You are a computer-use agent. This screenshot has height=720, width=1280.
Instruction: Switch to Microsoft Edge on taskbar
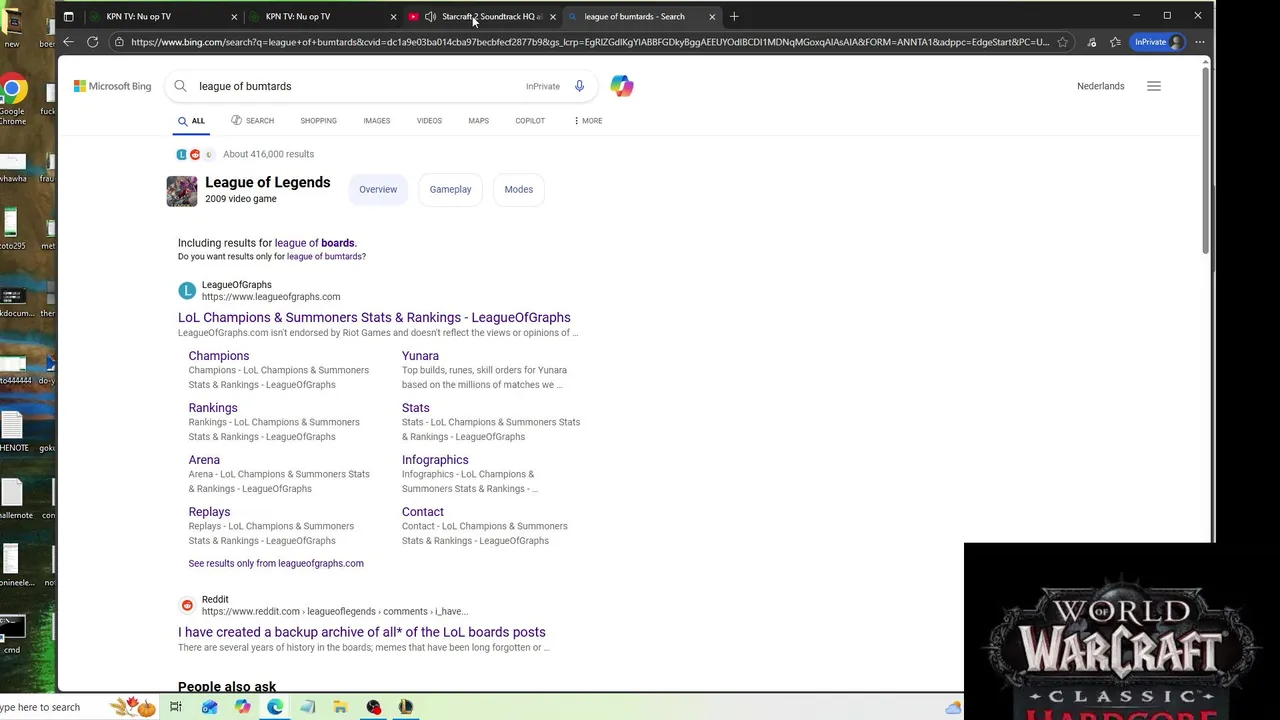[275, 707]
